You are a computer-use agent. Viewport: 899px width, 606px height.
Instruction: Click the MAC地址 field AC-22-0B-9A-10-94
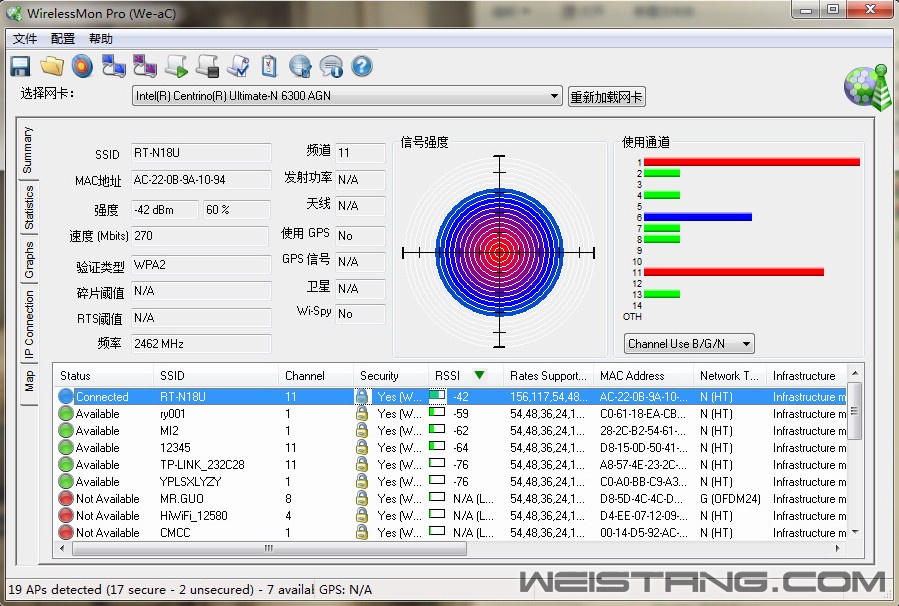[x=201, y=179]
